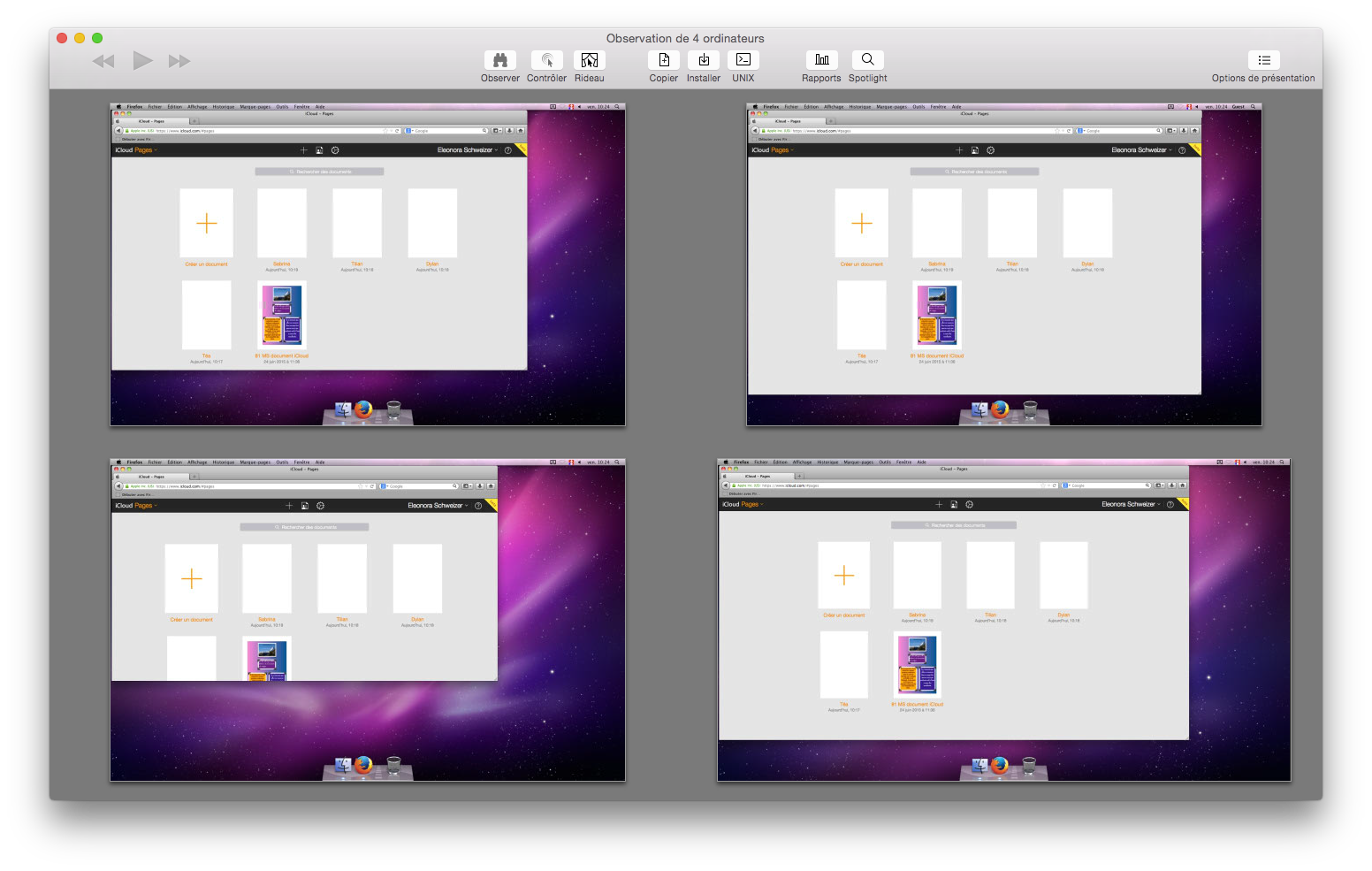Select the bottom-right observed computer screen
This screenshot has height=871, width=1372.
click(x=1003, y=620)
